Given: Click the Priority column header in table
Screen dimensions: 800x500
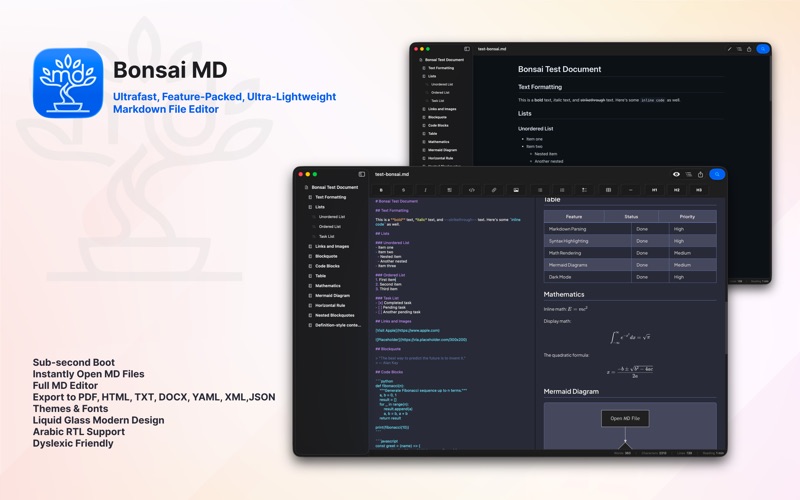Looking at the screenshot, I should 687,217.
